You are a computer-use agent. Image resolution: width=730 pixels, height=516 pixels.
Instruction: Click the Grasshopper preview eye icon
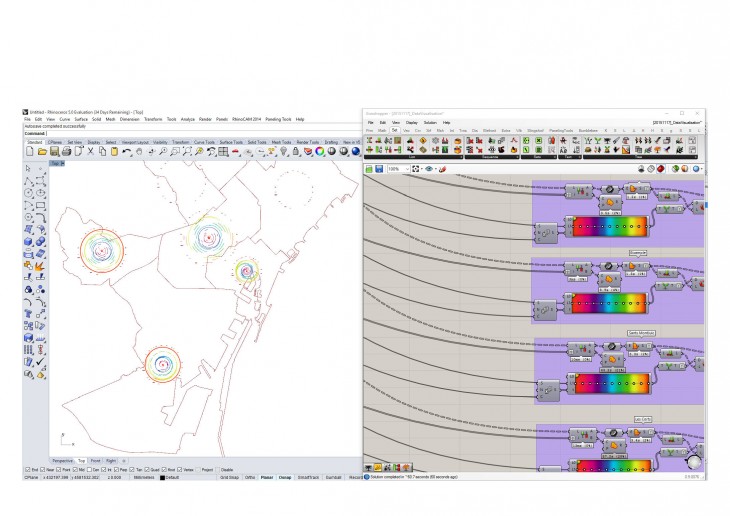(x=429, y=169)
